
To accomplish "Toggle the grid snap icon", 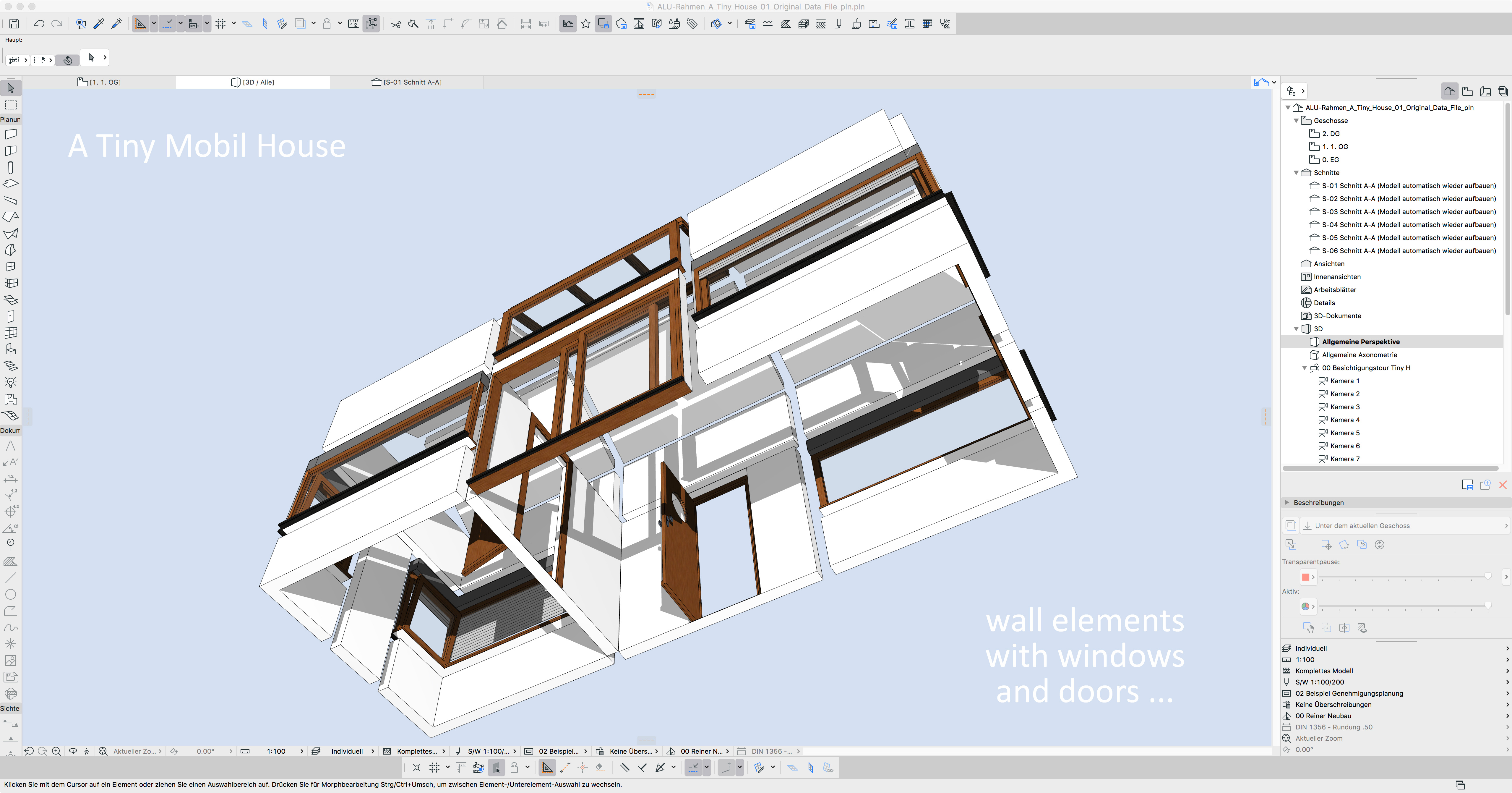I will tap(221, 23).
